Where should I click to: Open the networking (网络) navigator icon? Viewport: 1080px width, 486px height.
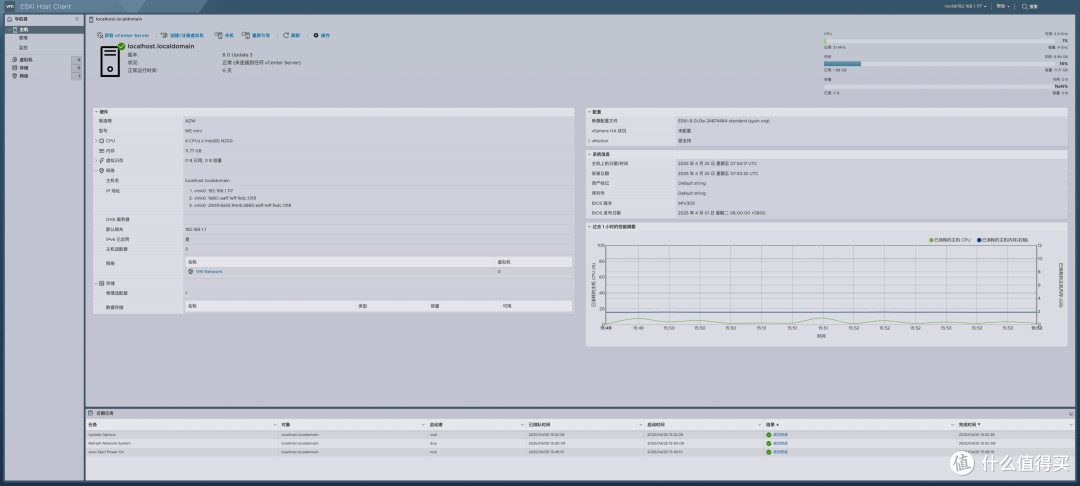14,76
